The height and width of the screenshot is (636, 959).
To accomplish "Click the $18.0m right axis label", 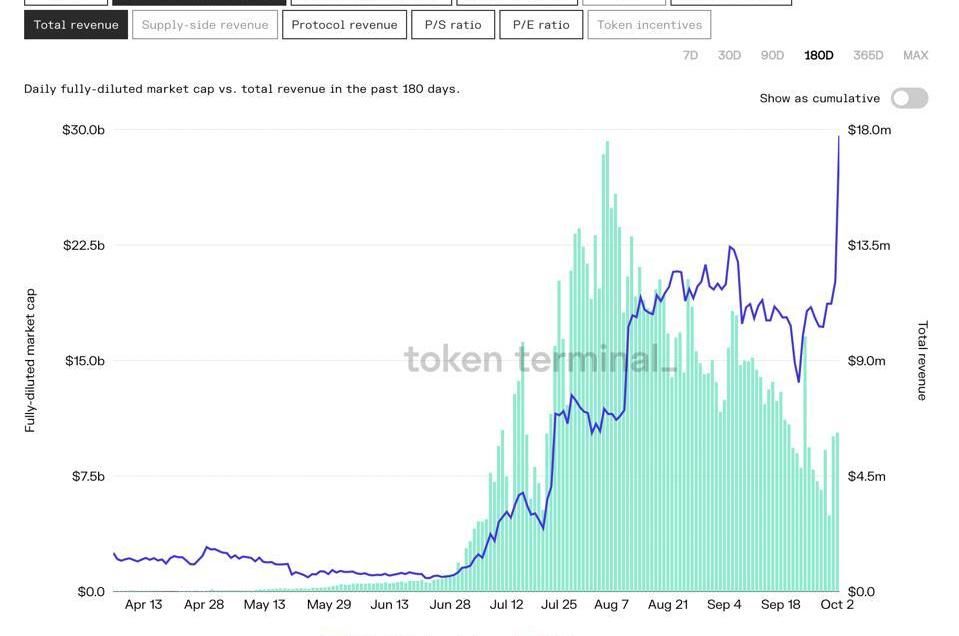I will coord(868,130).
